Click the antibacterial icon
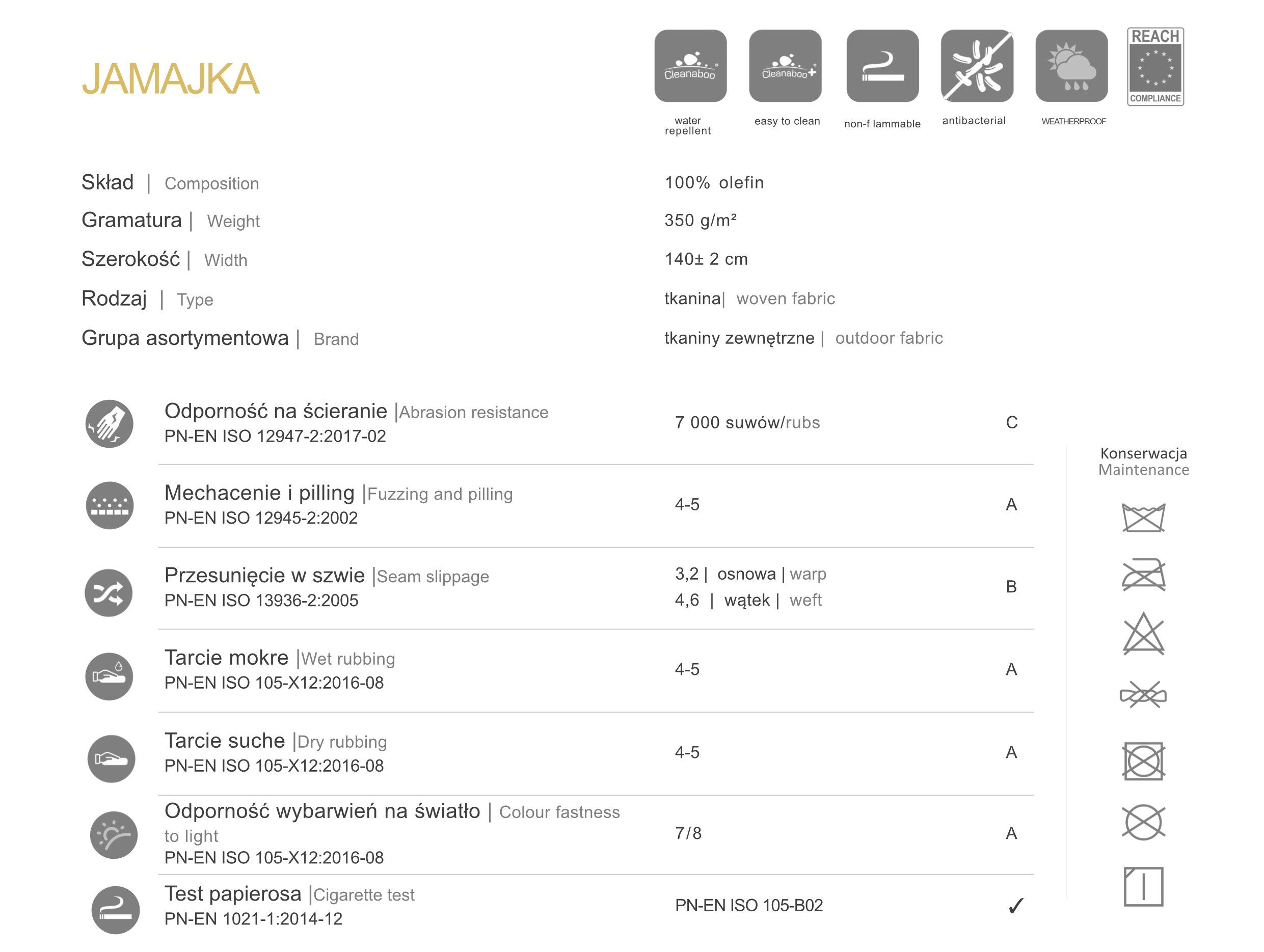 tap(977, 66)
